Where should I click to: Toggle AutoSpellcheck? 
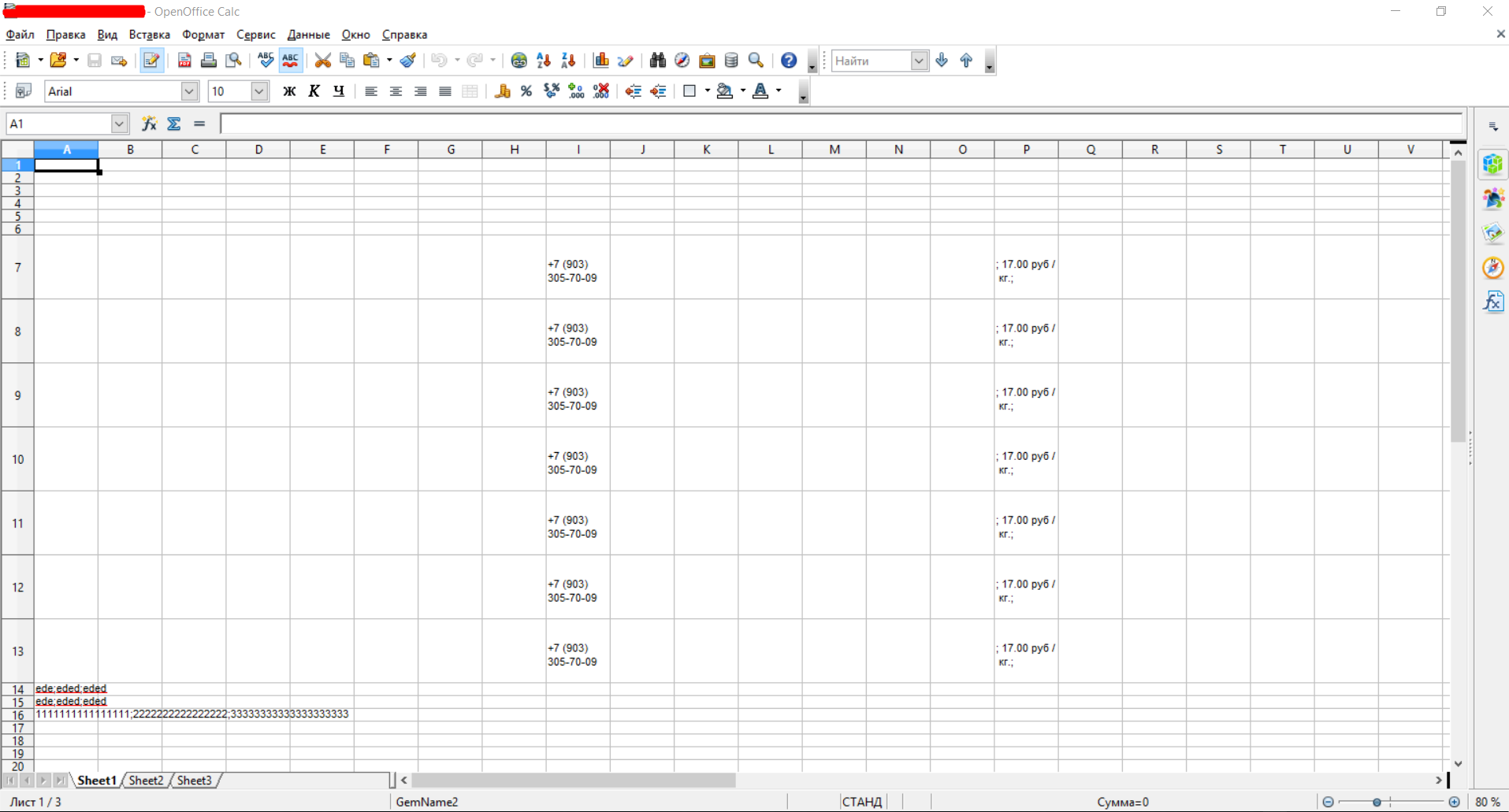[291, 61]
